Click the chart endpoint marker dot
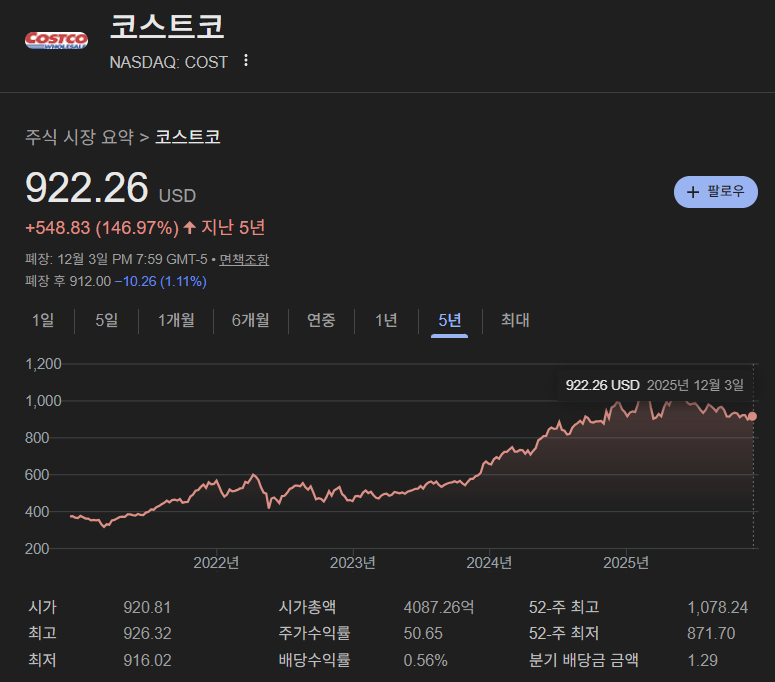Image resolution: width=775 pixels, height=682 pixels. pyautogui.click(x=752, y=416)
